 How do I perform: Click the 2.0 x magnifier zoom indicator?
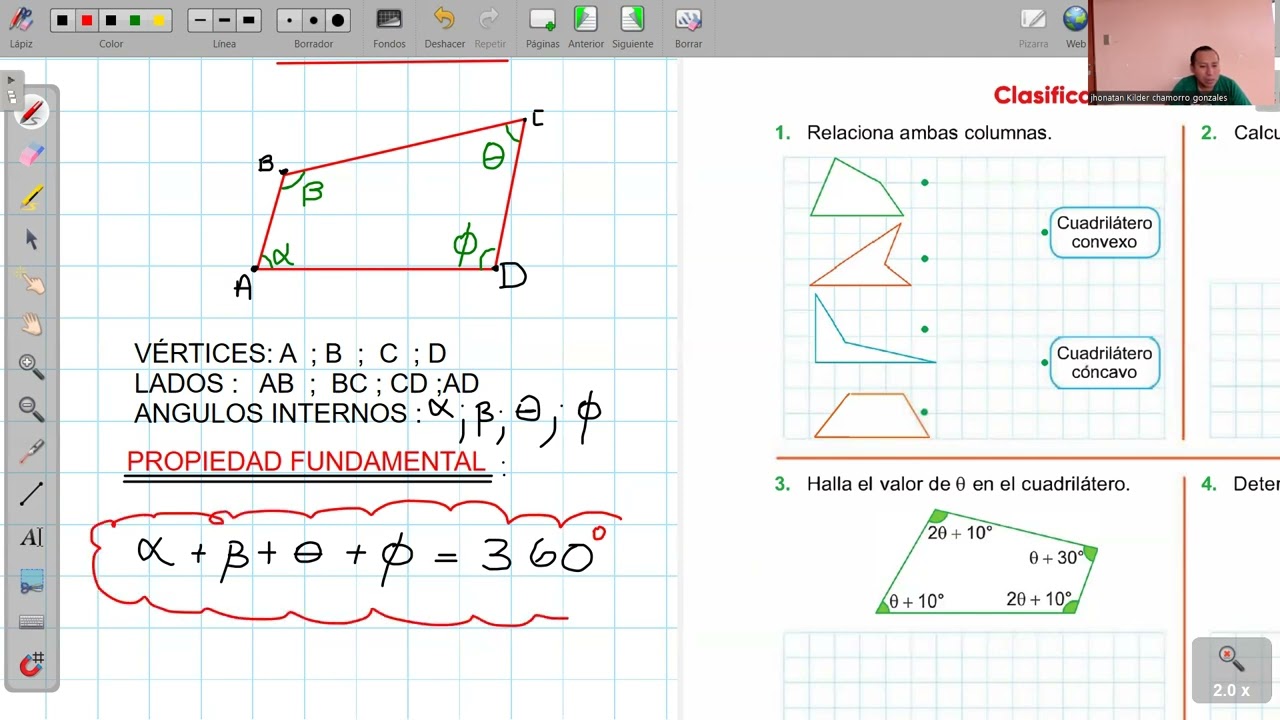[x=1231, y=670]
